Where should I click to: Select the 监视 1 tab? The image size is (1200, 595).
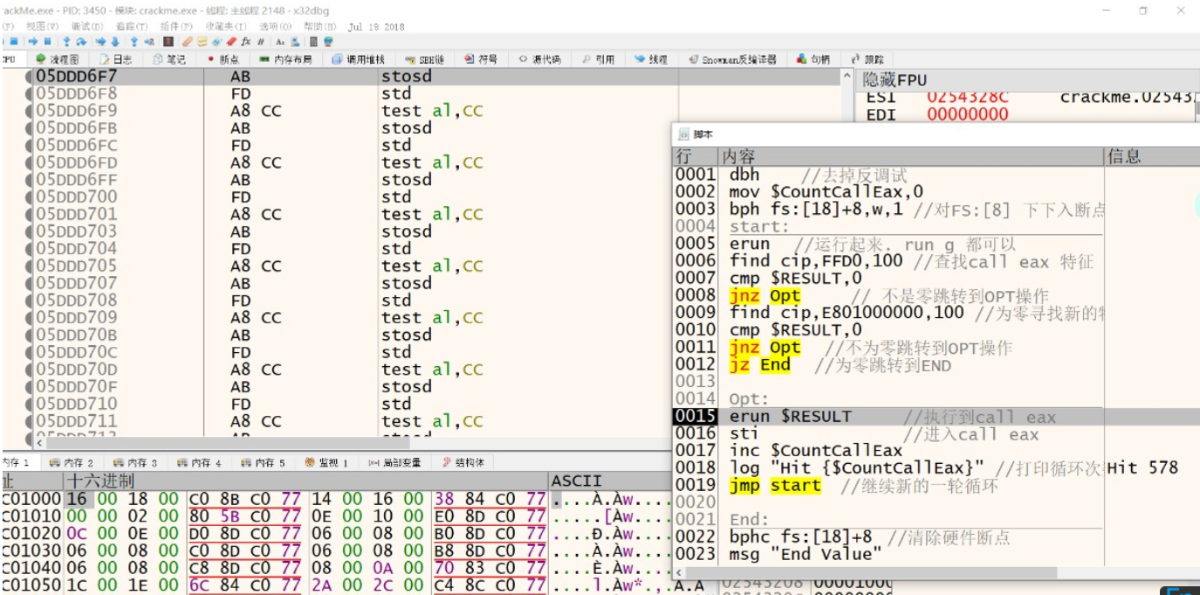[325, 463]
